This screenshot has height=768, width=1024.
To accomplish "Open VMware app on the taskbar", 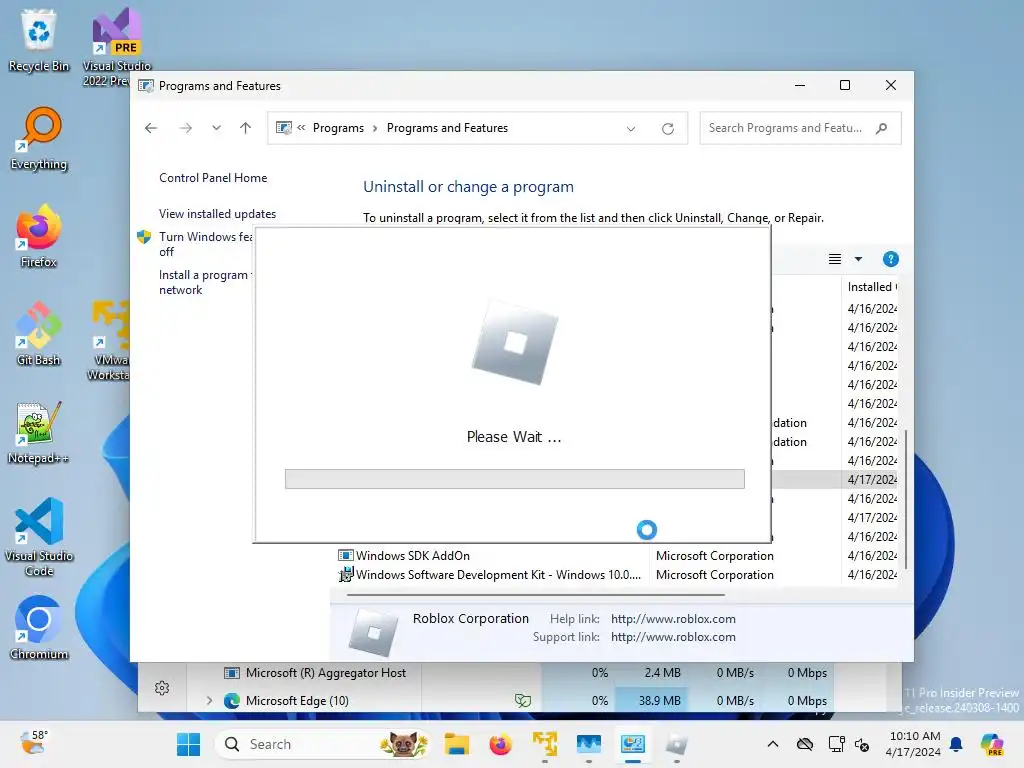I will (x=545, y=744).
